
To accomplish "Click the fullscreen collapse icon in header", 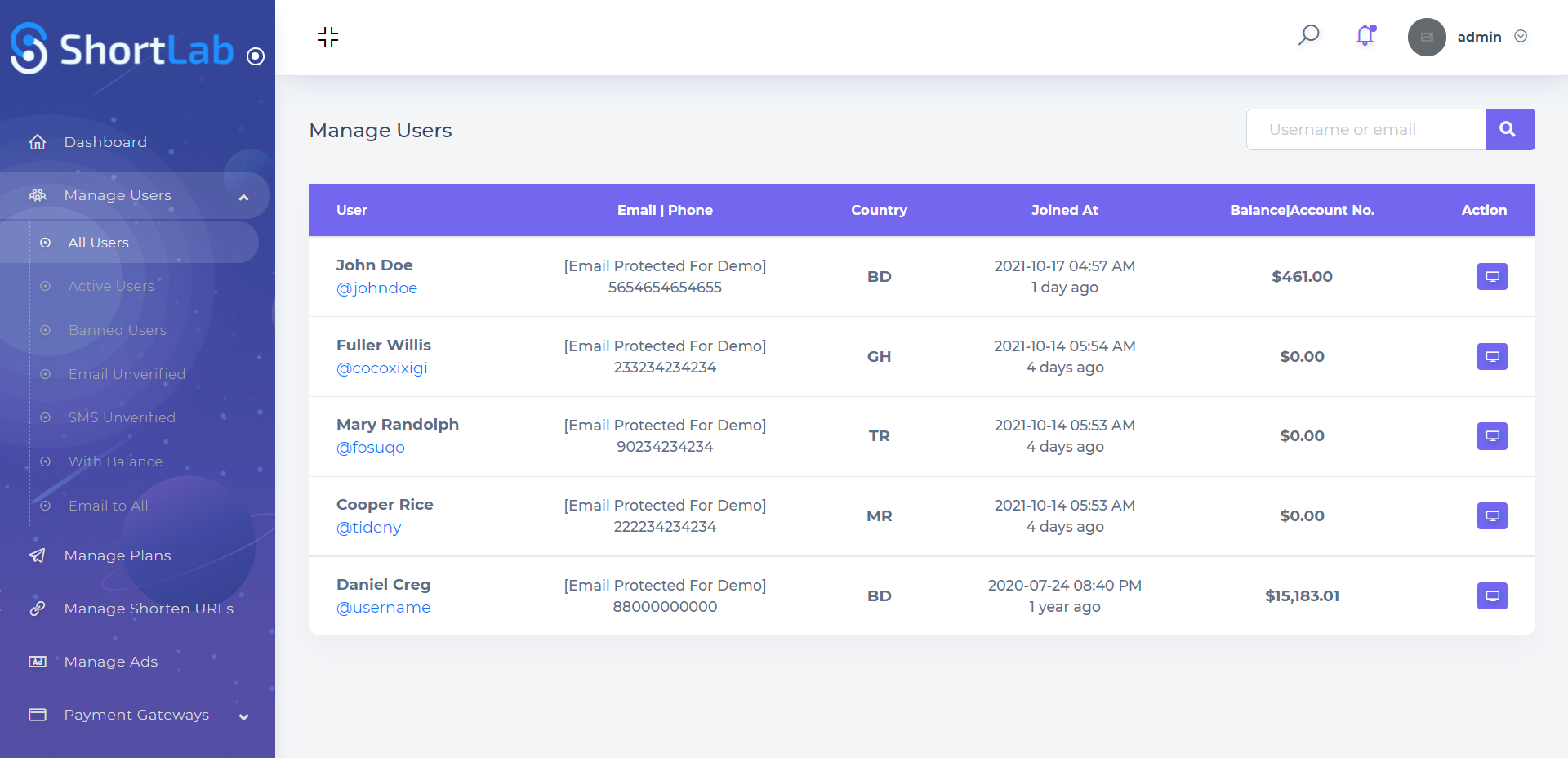I will (x=328, y=37).
